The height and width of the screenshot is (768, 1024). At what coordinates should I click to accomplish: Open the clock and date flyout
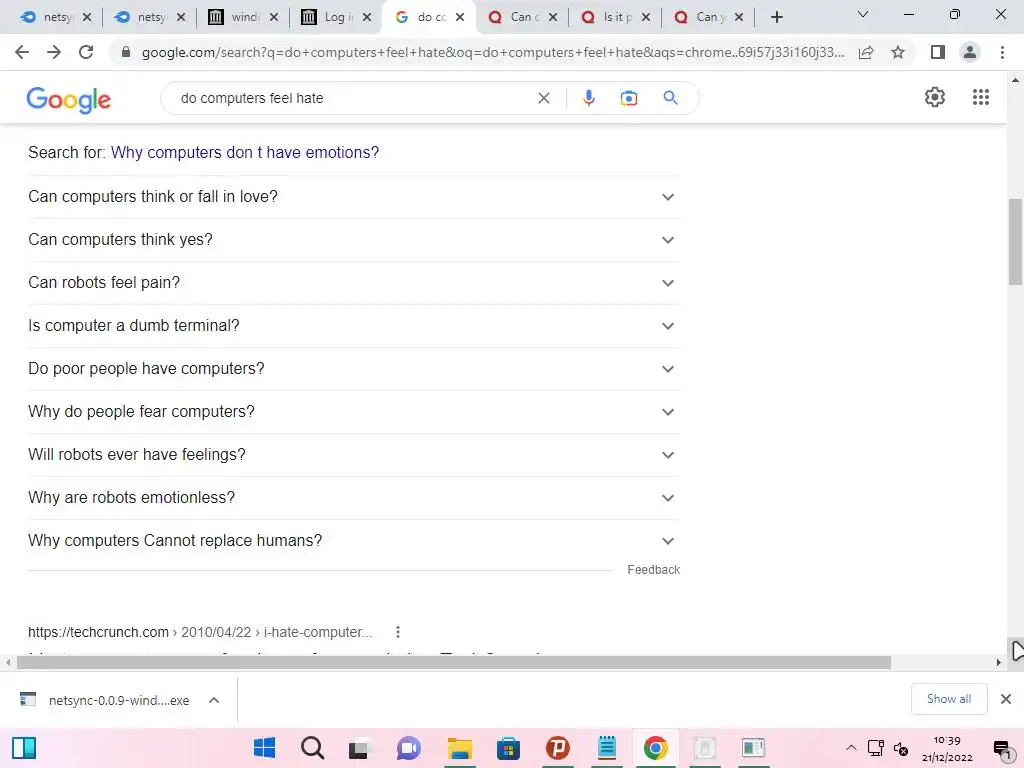tap(947, 748)
